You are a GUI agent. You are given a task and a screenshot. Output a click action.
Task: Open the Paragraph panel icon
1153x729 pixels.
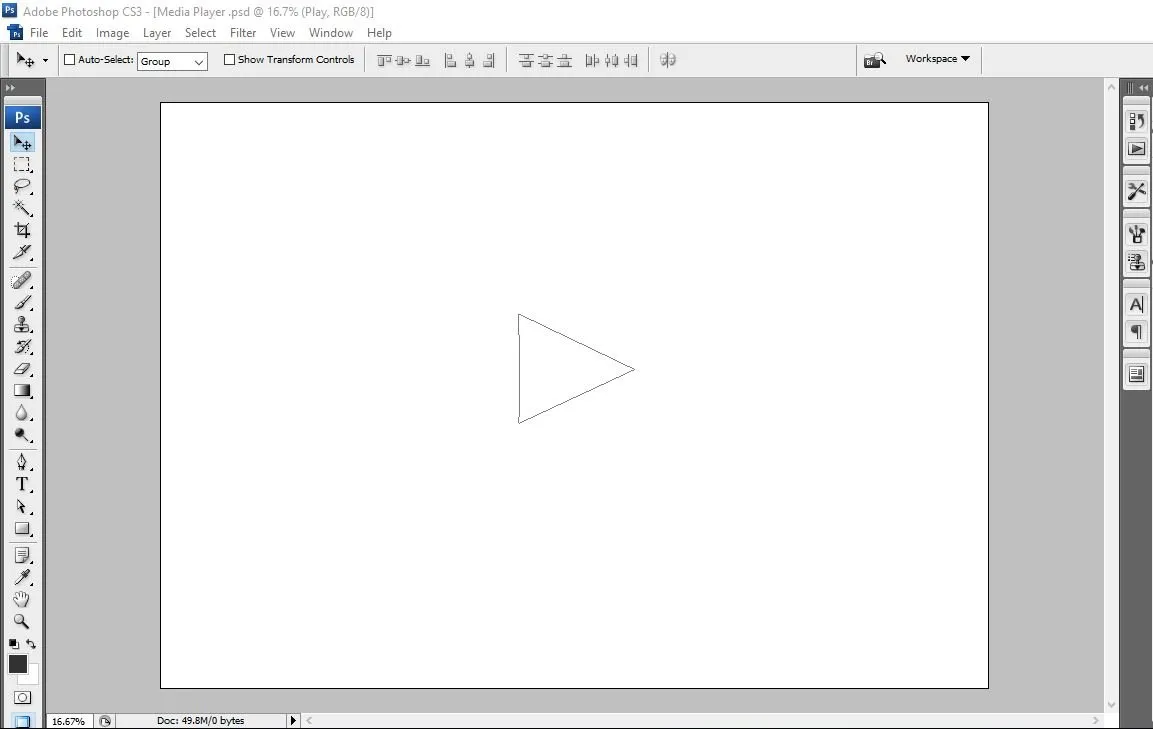[1136, 333]
